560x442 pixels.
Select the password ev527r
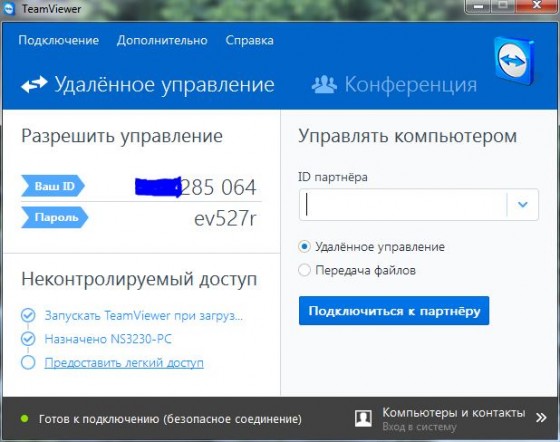click(x=225, y=219)
